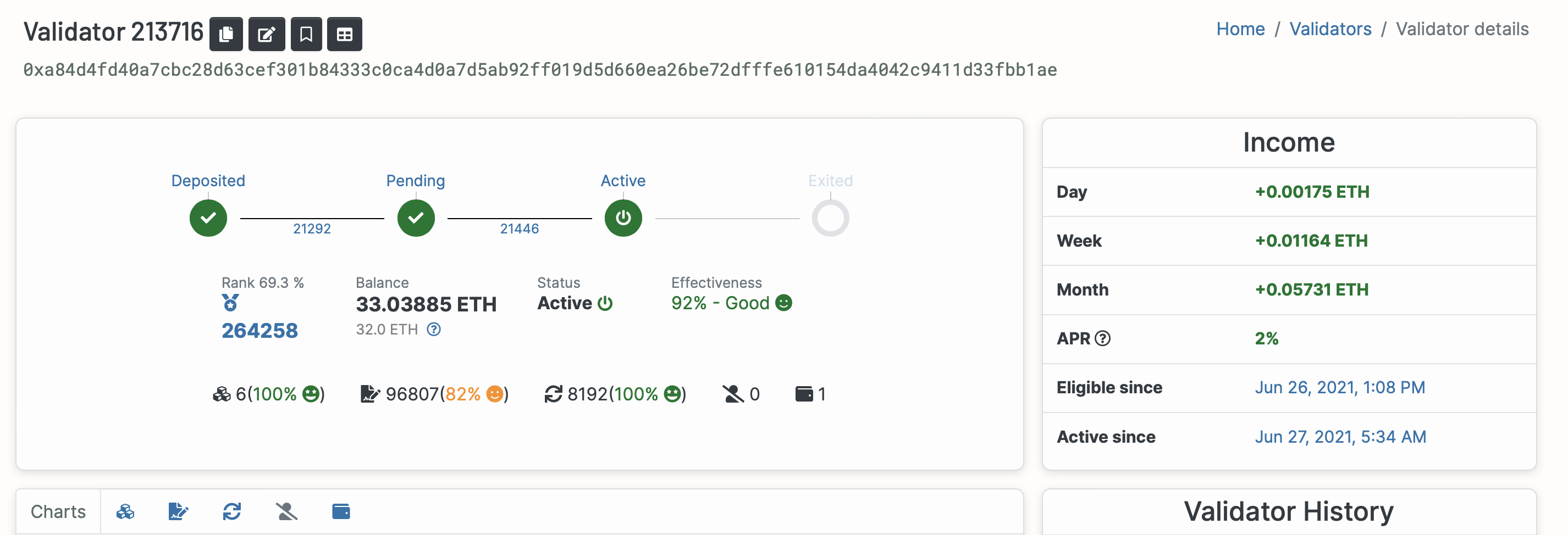Click the rank number 264258
1568x535 pixels.
coord(260,331)
